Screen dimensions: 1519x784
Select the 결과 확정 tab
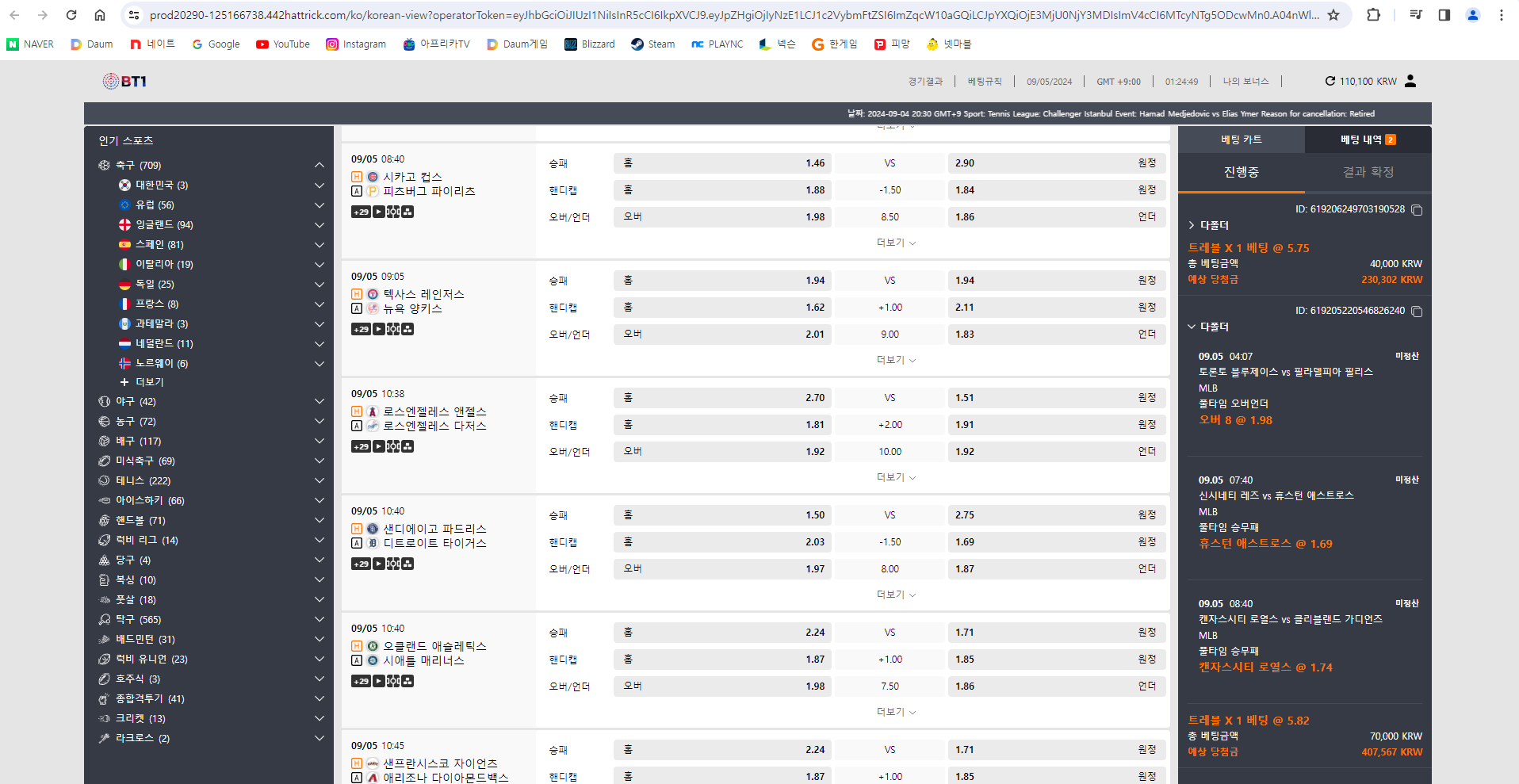(1368, 172)
